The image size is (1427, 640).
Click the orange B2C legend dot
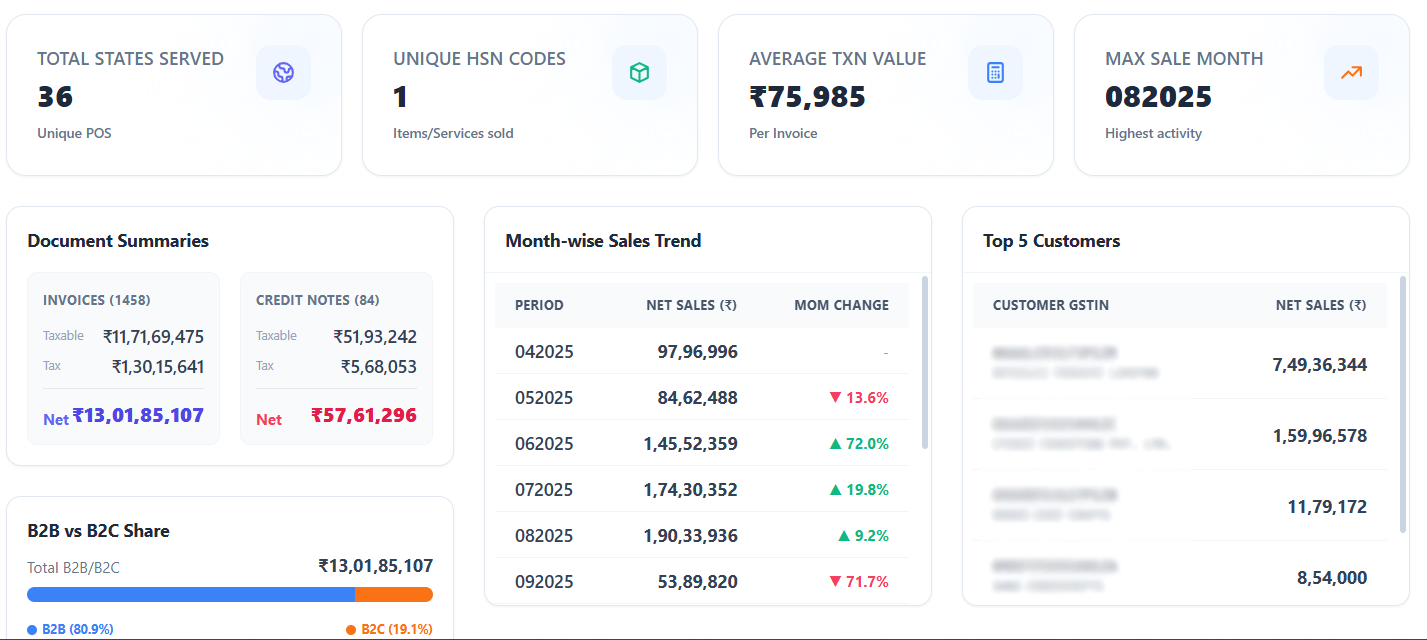tap(351, 629)
